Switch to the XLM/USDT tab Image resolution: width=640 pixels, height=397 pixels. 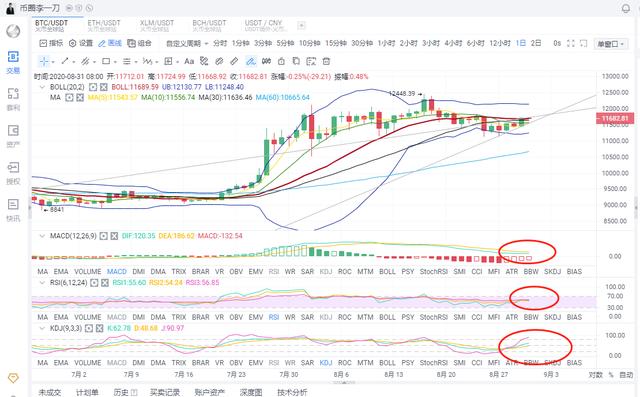[157, 25]
